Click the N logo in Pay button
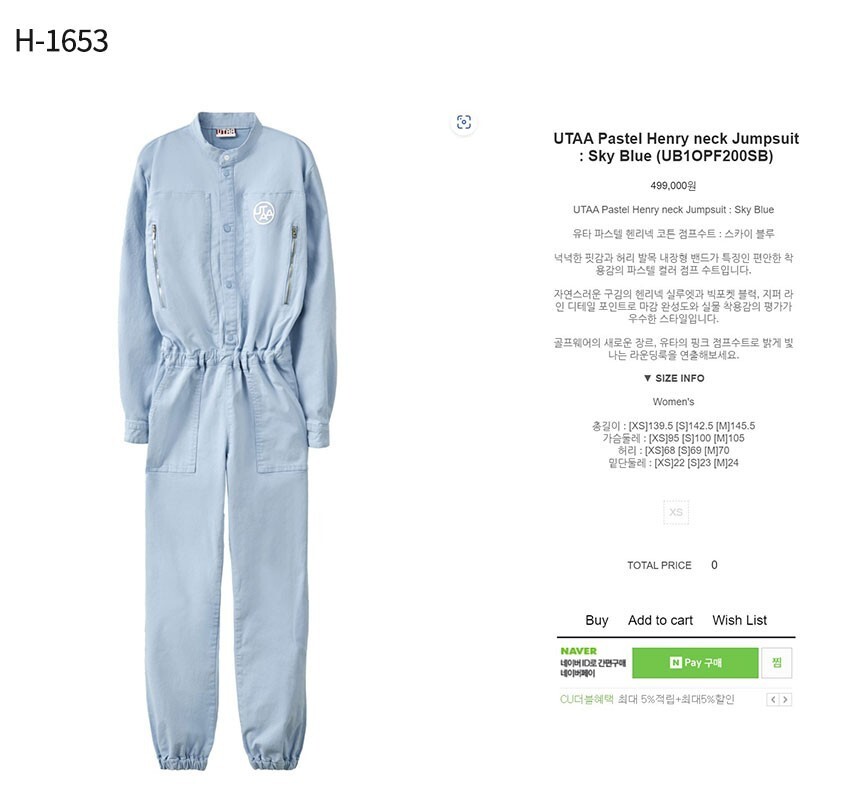This screenshot has width=860, height=809. (675, 663)
